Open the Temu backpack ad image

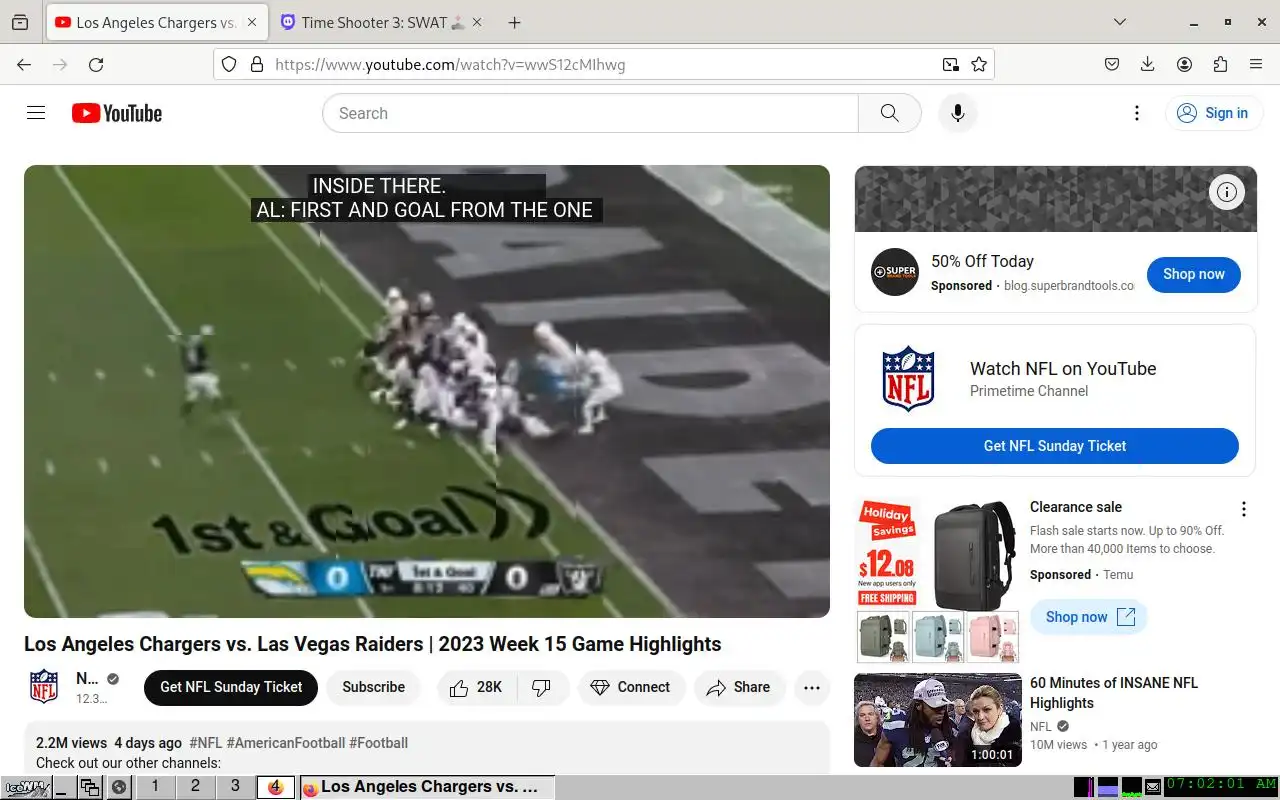point(938,580)
